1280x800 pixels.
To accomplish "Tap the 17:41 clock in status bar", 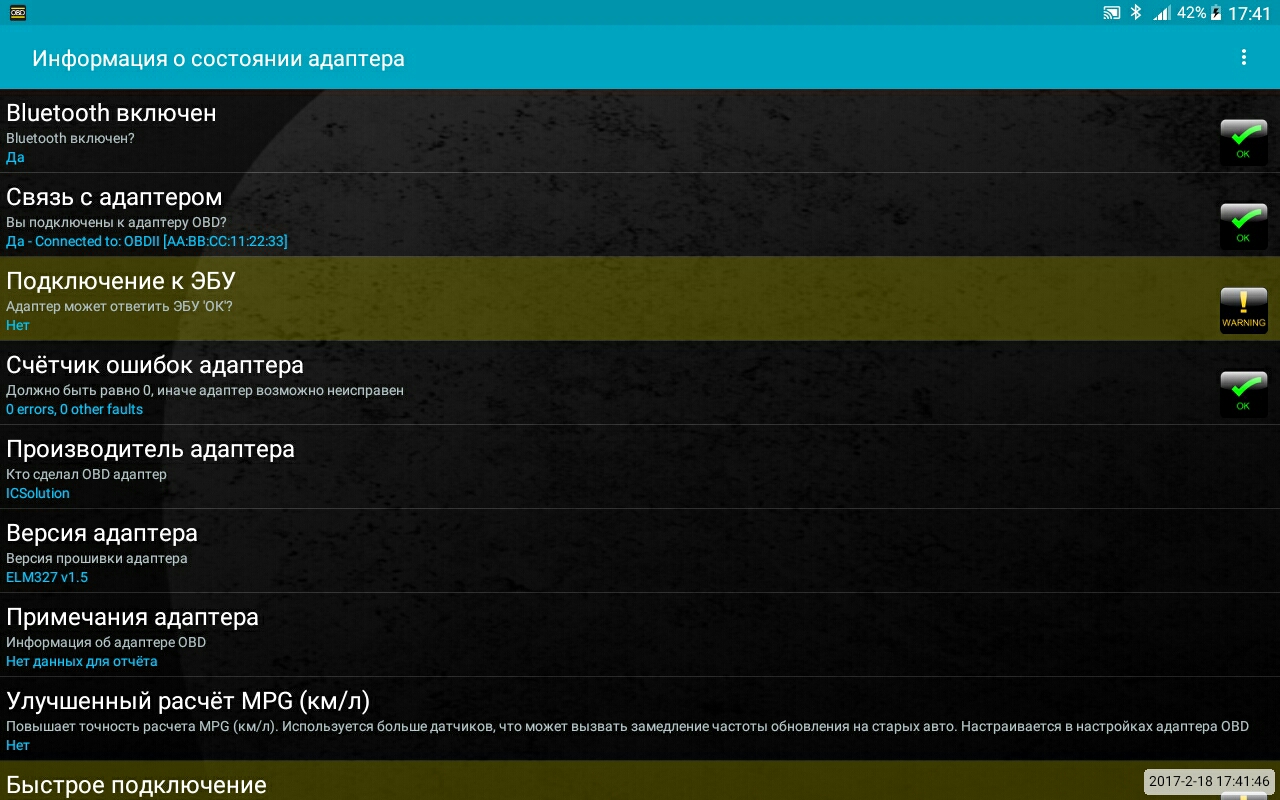I will [1249, 13].
